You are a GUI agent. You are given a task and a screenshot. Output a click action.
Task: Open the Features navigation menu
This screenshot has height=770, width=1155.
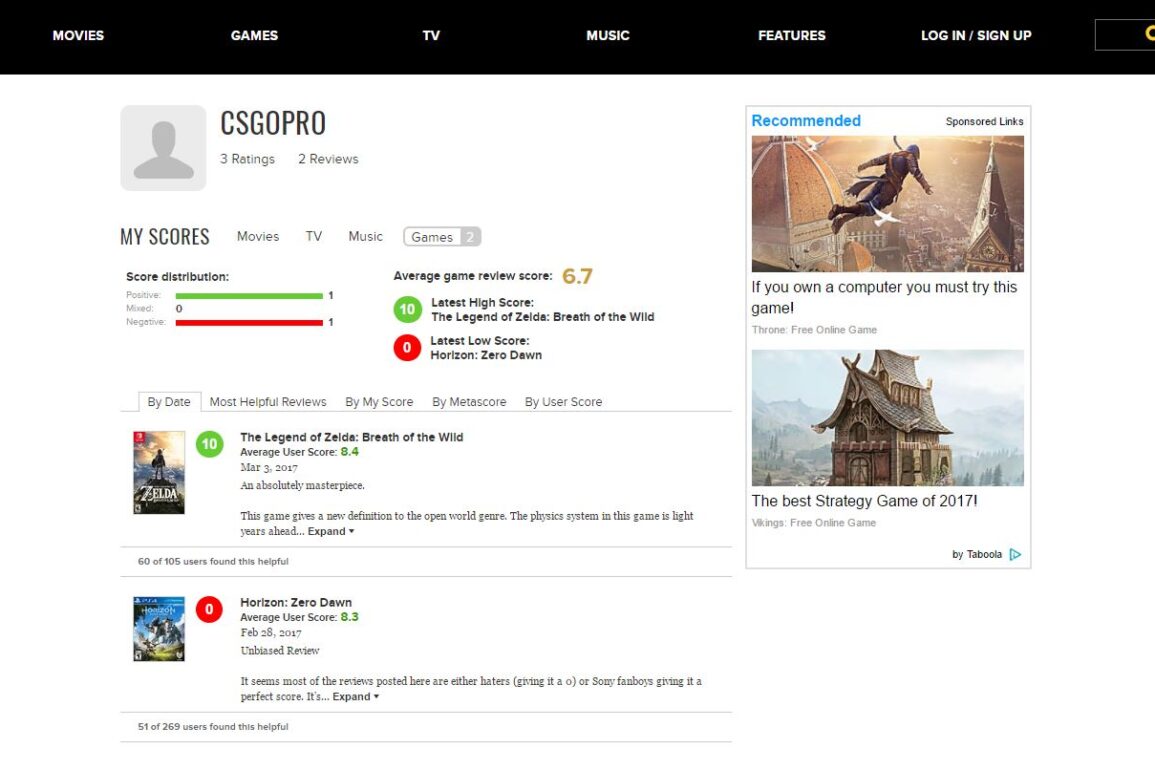[792, 35]
